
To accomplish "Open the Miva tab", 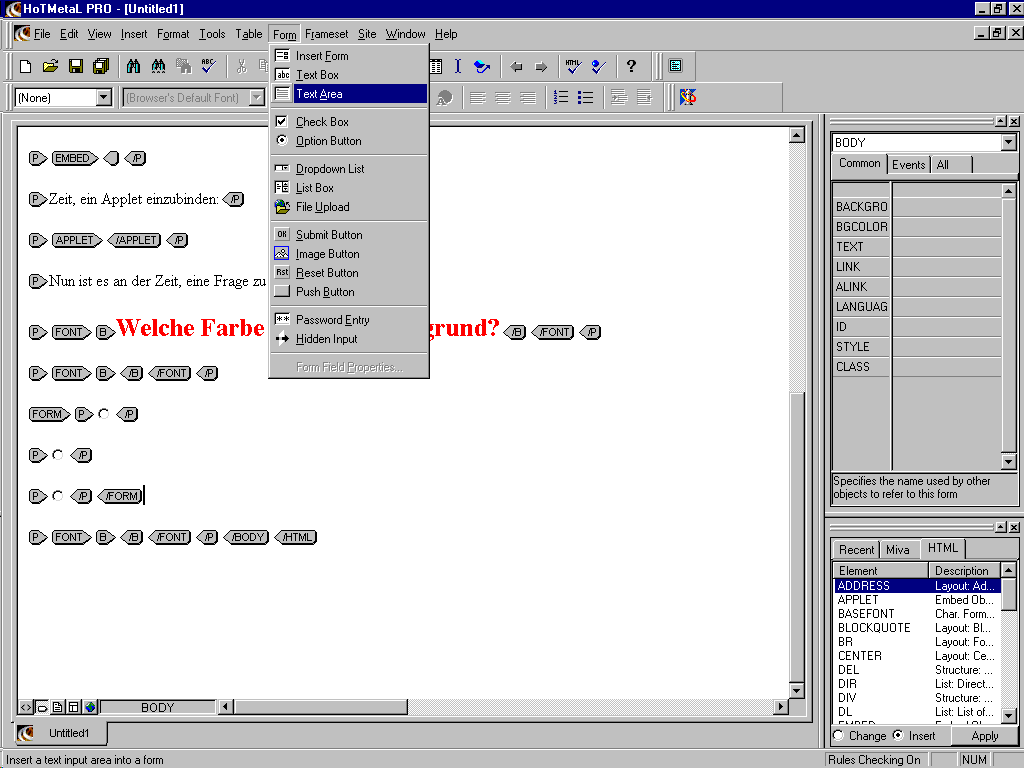I will pyautogui.click(x=897, y=549).
